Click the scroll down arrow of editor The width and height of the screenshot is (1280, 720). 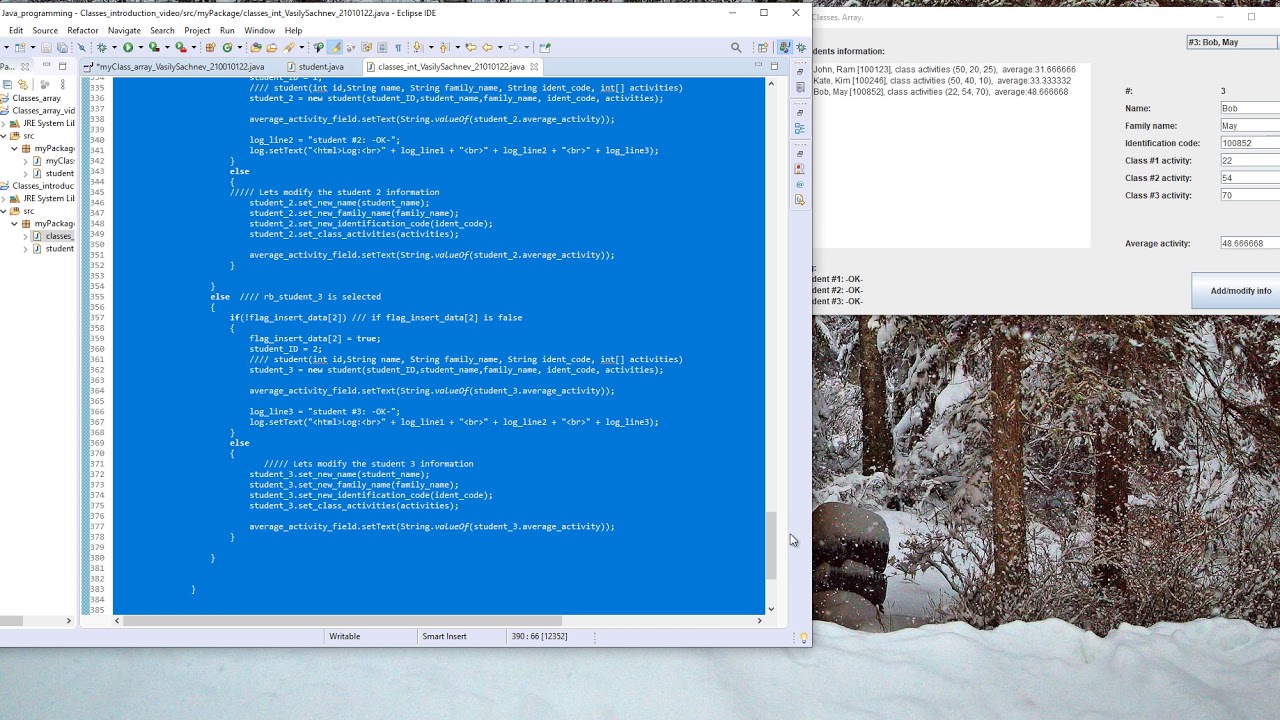pyautogui.click(x=771, y=608)
